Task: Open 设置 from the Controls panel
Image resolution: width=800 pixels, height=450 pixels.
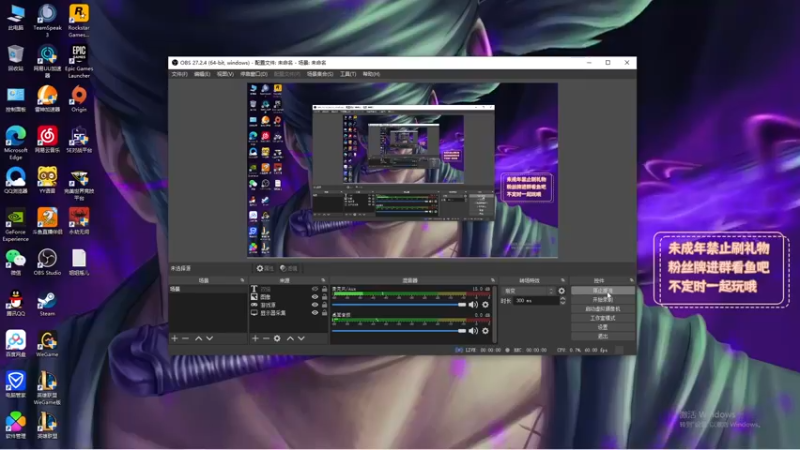Action: [603, 327]
